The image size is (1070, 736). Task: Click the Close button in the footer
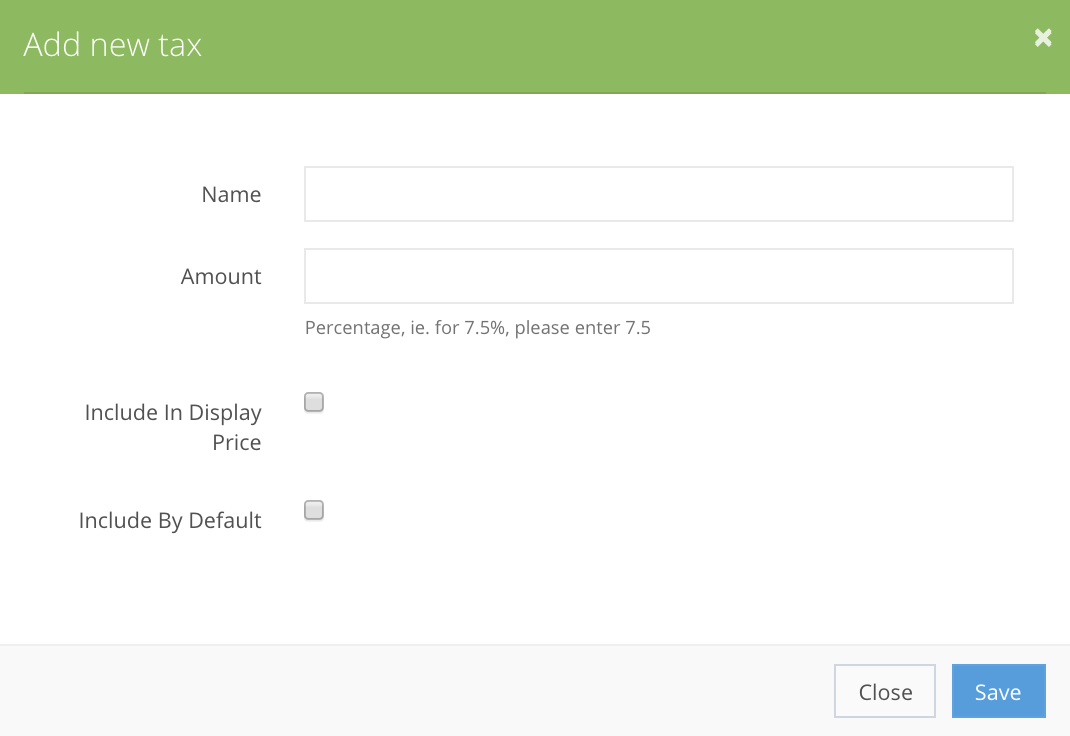pos(884,691)
